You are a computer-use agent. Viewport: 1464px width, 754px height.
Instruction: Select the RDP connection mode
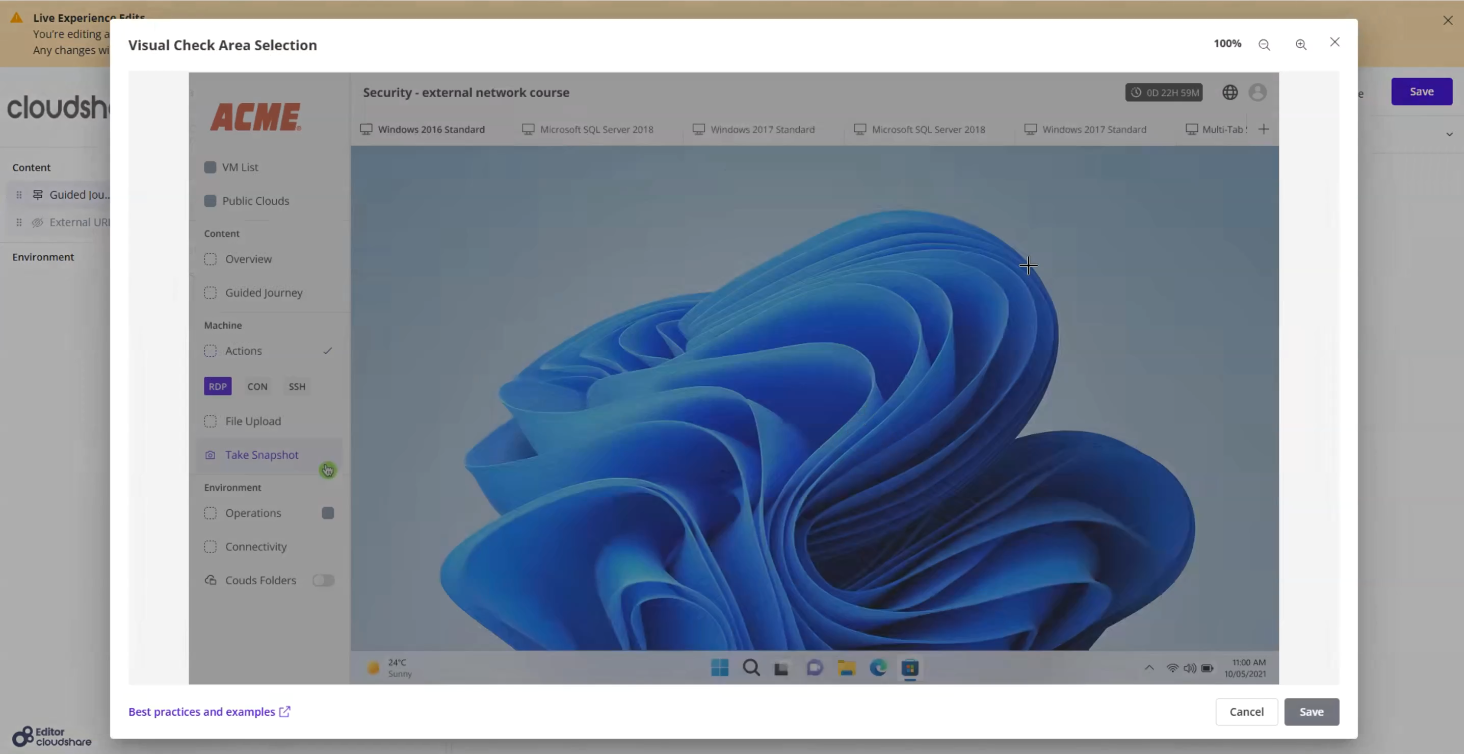[x=218, y=387]
